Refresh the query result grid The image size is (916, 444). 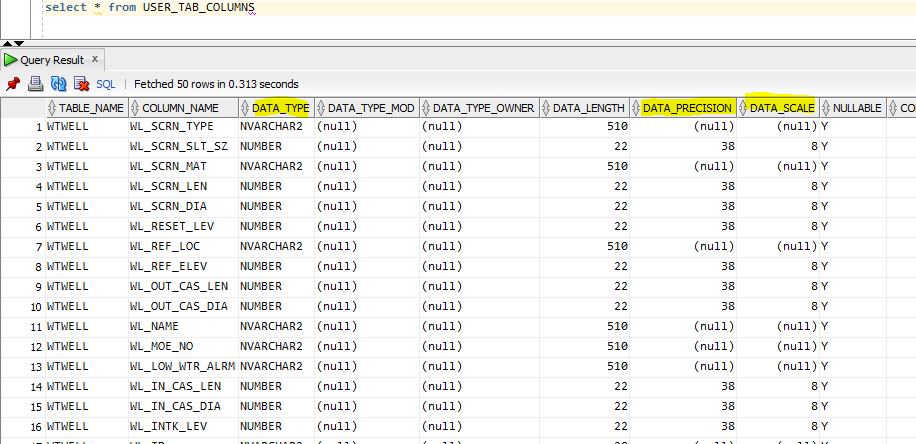coord(58,84)
